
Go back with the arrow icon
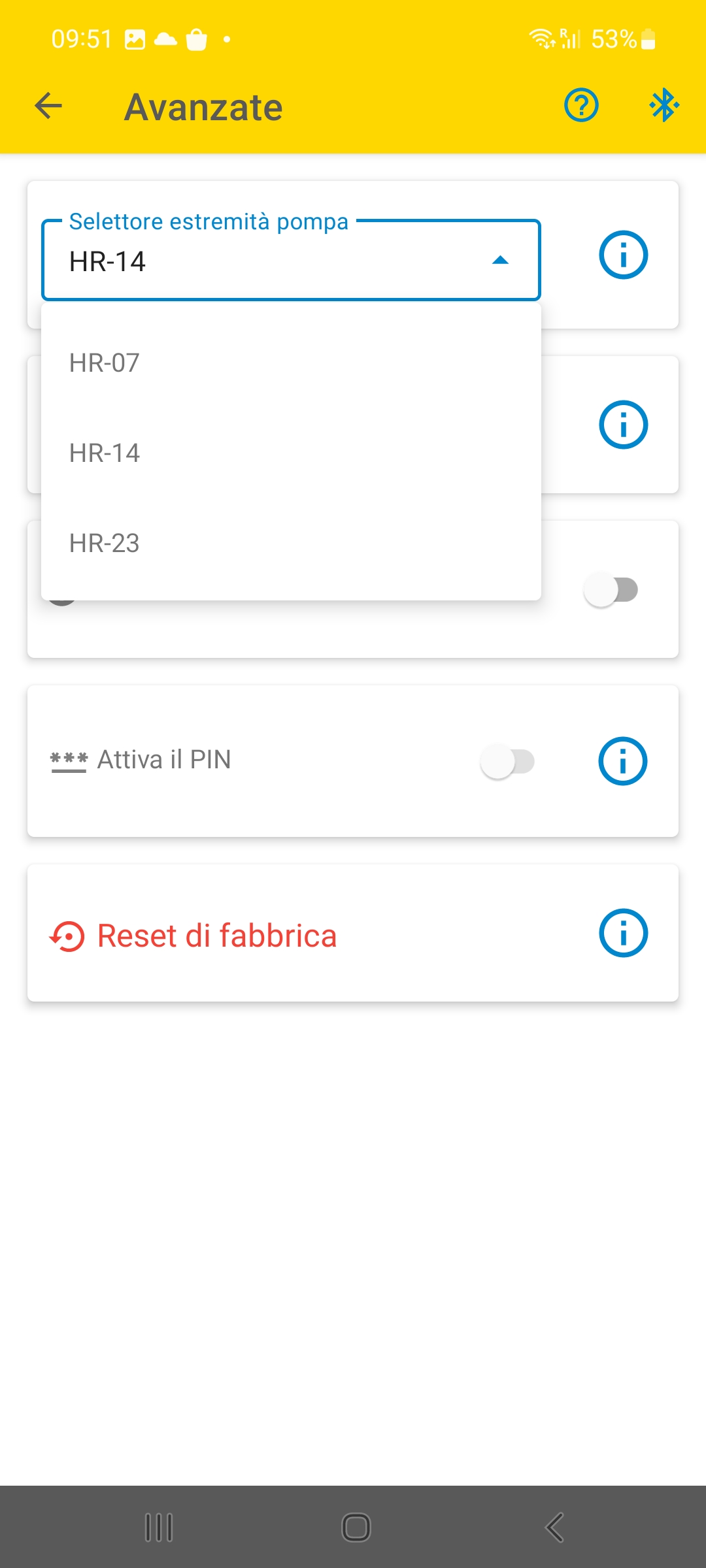48,106
